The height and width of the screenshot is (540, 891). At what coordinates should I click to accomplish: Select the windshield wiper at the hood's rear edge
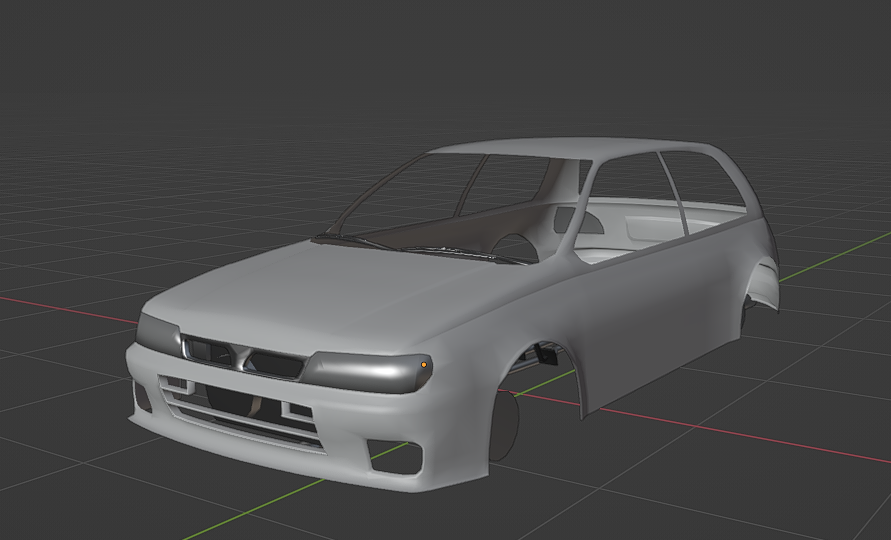[426, 249]
